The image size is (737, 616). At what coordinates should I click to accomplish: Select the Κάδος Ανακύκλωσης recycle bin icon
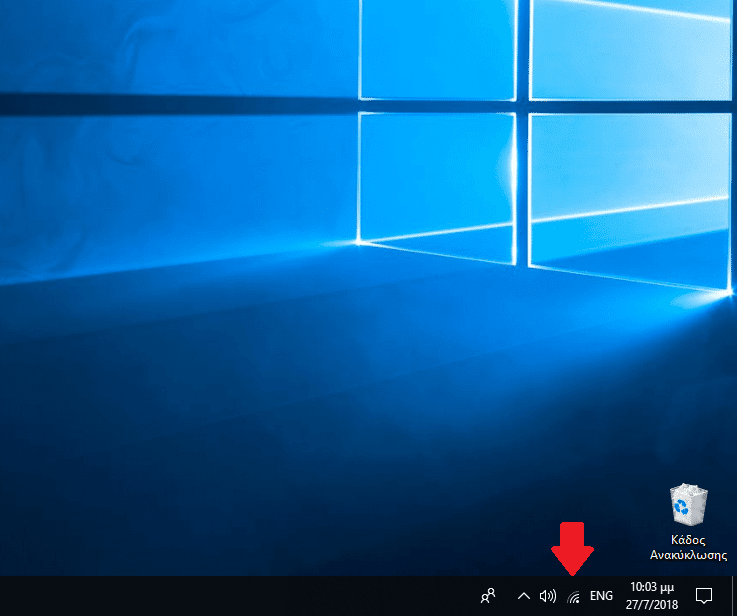click(688, 522)
